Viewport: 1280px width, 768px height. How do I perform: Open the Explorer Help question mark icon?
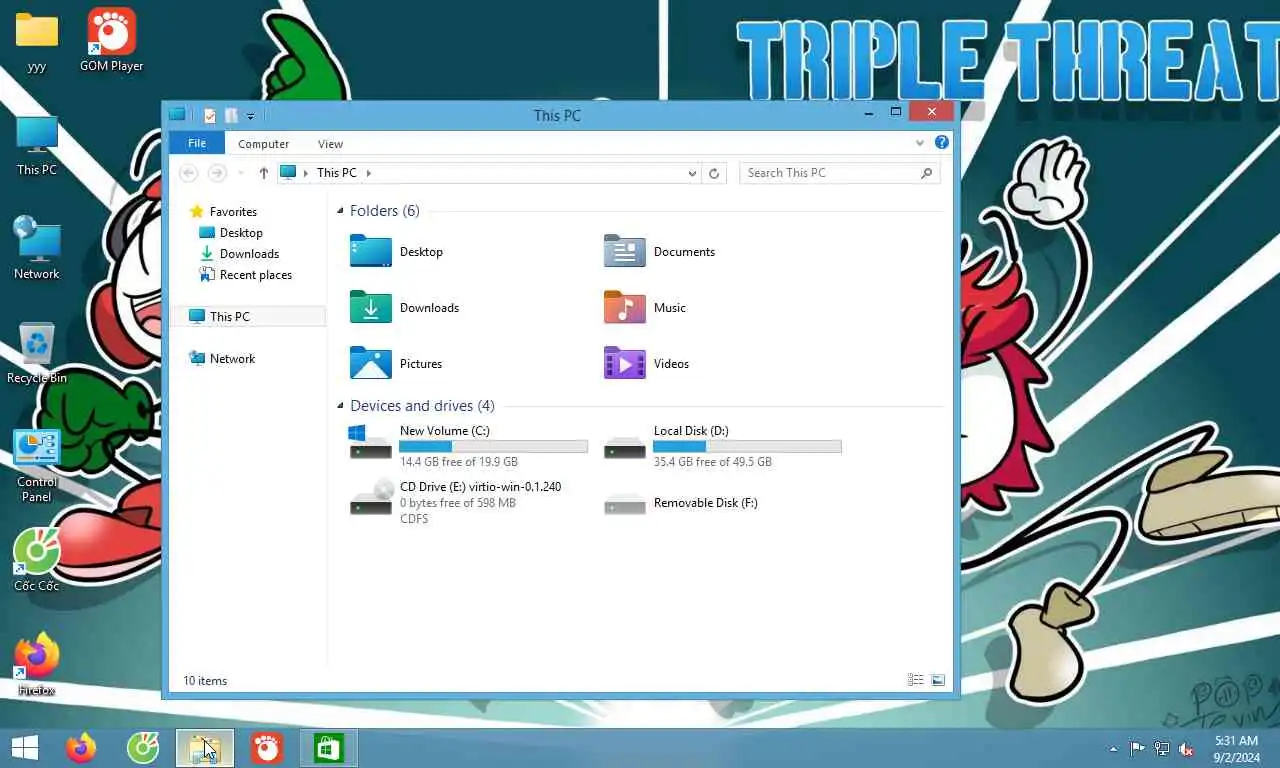coord(941,143)
